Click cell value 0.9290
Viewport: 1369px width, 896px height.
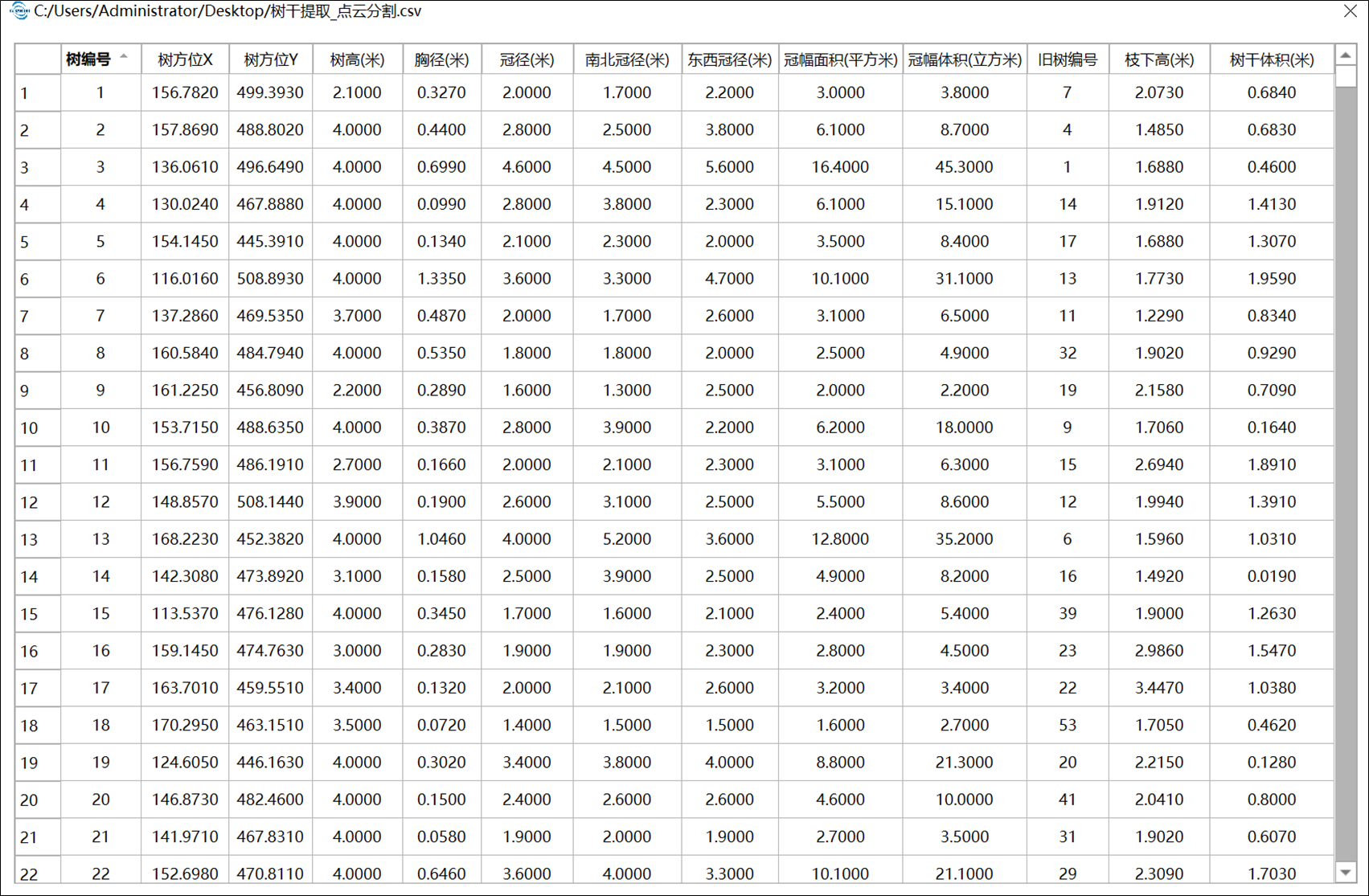(x=1272, y=353)
